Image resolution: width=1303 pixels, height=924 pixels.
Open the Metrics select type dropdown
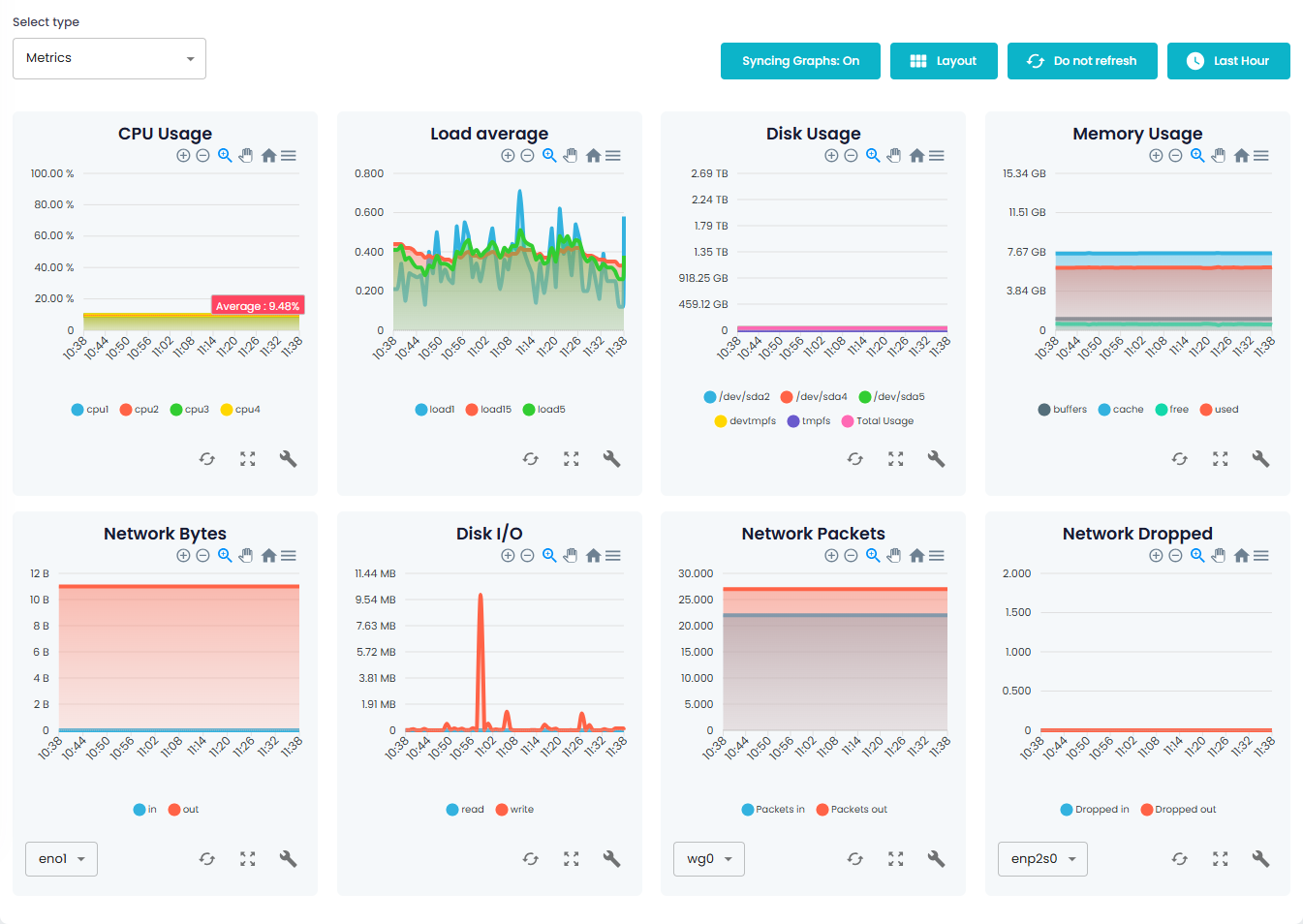coord(109,58)
